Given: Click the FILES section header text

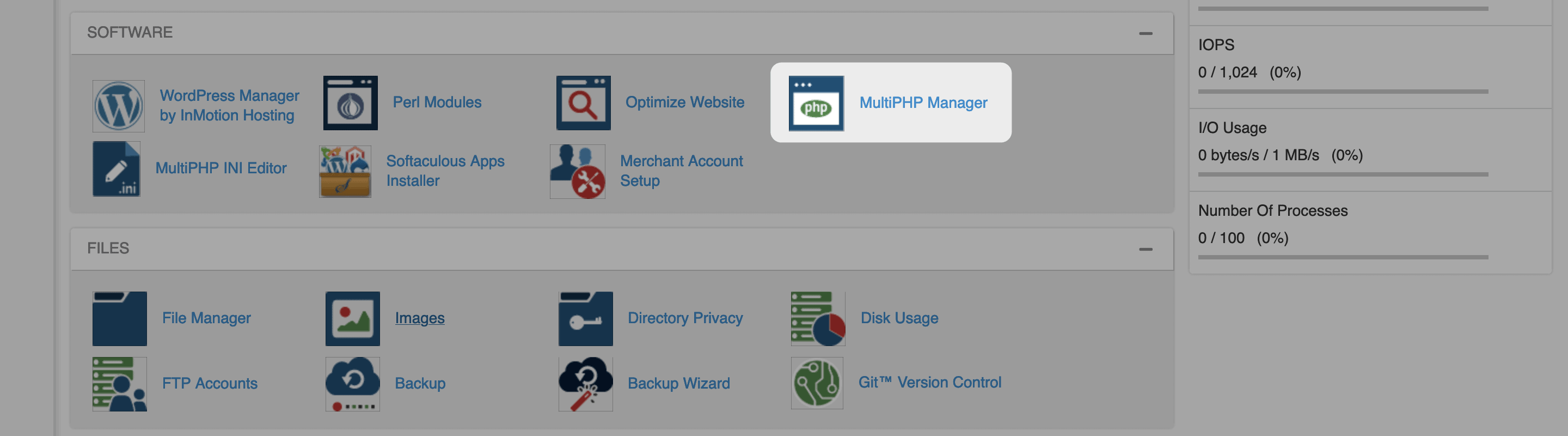Looking at the screenshot, I should point(108,249).
